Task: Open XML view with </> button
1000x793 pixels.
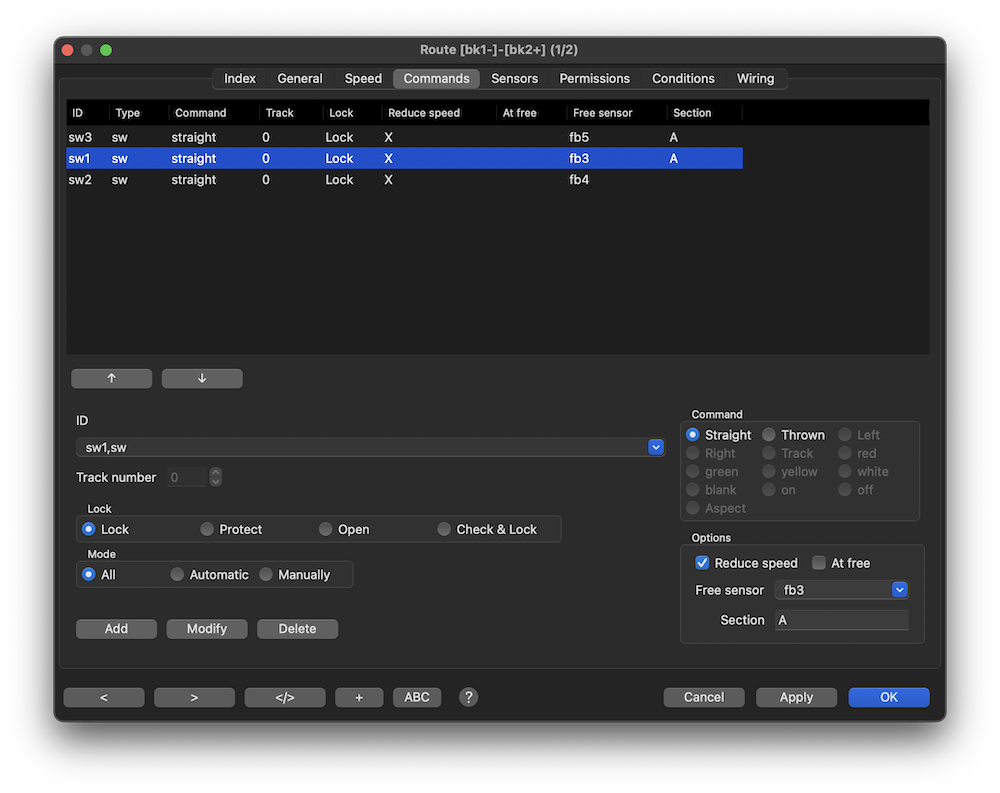Action: pyautogui.click(x=285, y=697)
